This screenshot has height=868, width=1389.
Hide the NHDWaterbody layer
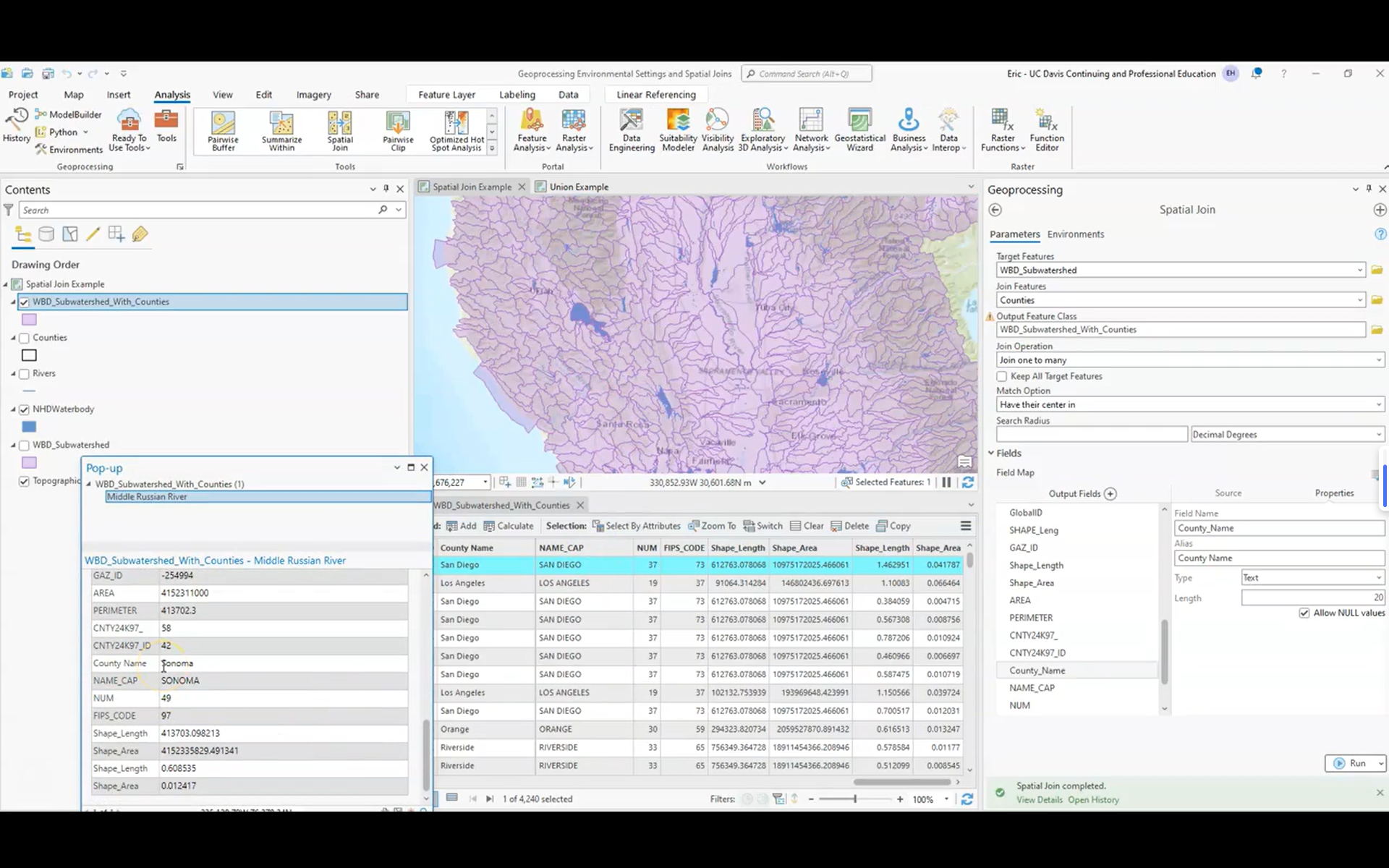pos(25,409)
